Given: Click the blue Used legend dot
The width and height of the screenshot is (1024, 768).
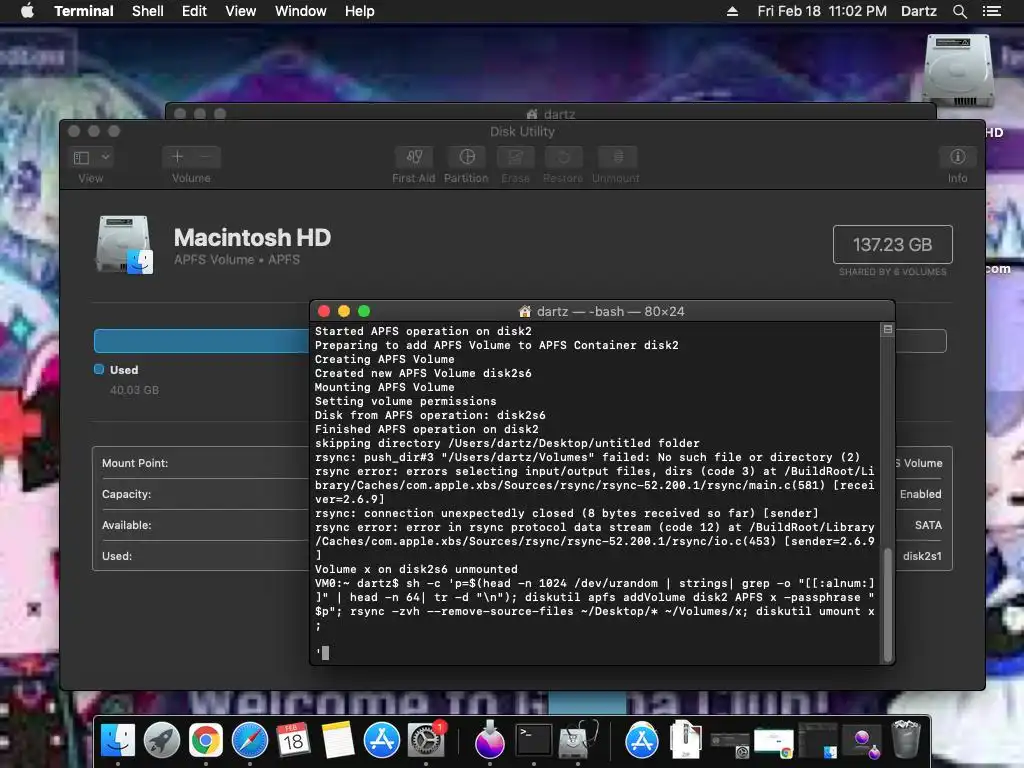Looking at the screenshot, I should pos(99,370).
